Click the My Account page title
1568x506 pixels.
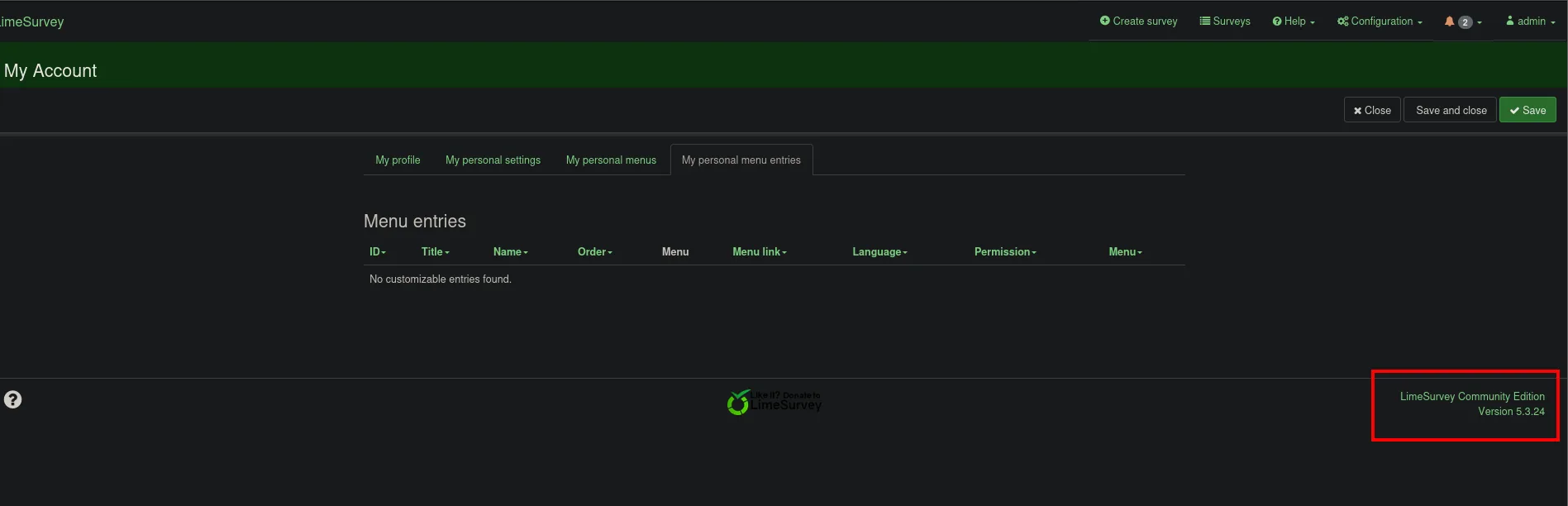(50, 71)
